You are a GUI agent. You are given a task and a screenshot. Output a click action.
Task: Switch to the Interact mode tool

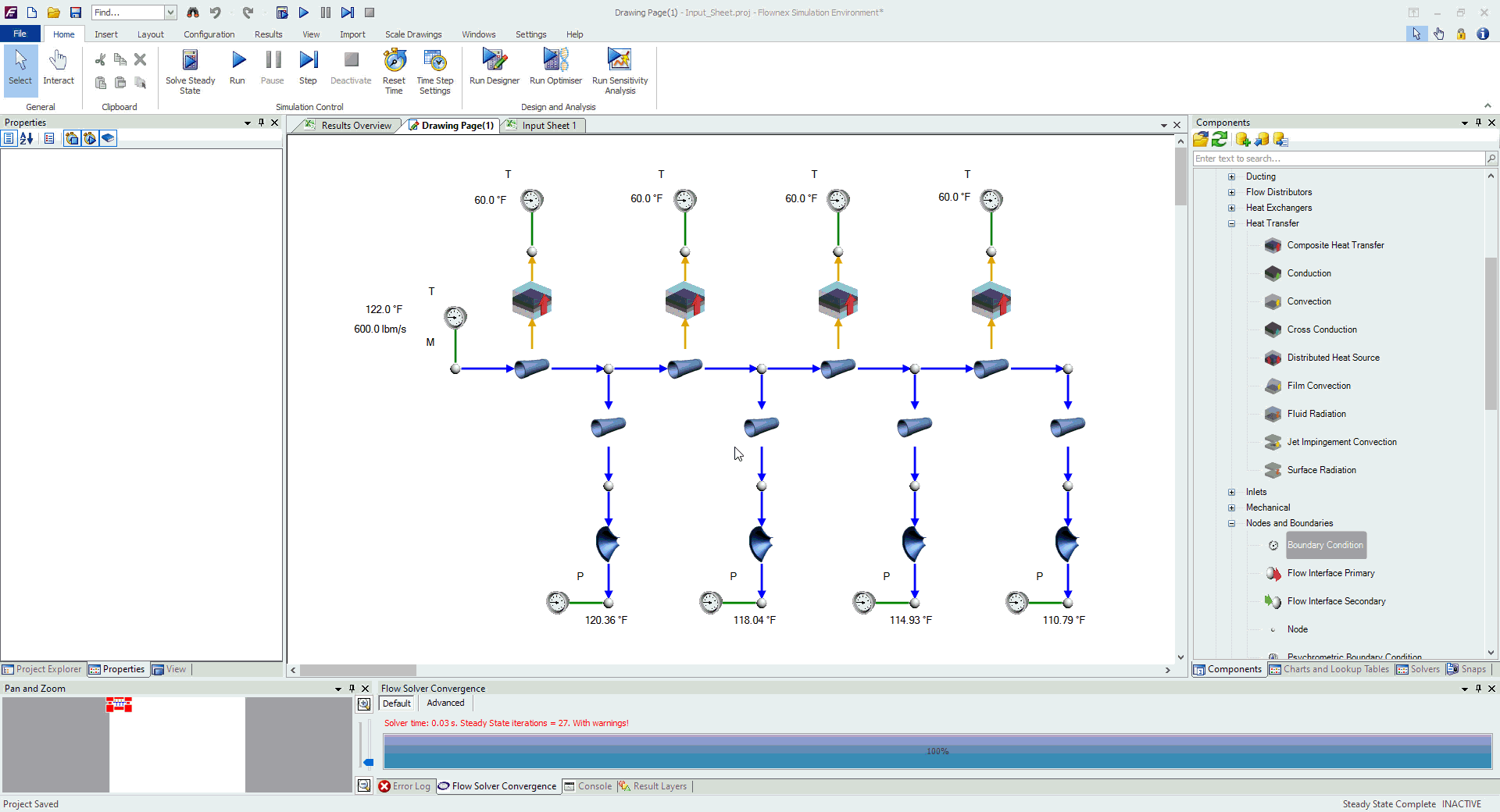(59, 67)
